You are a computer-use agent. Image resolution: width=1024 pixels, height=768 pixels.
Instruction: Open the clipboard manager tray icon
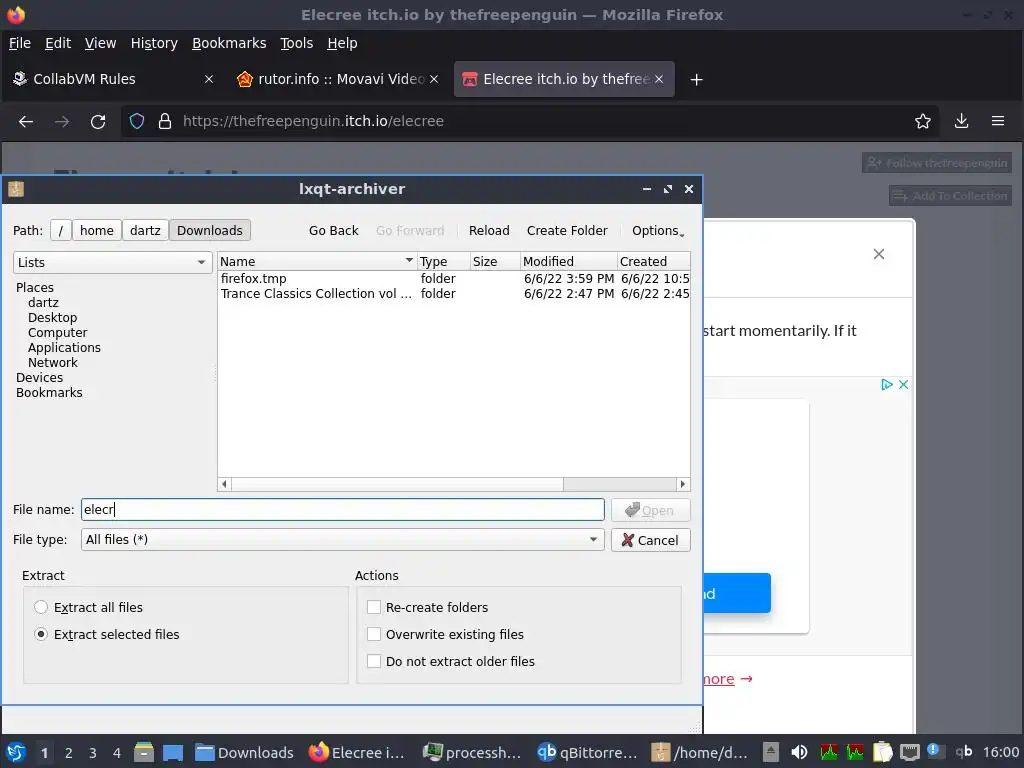click(882, 752)
